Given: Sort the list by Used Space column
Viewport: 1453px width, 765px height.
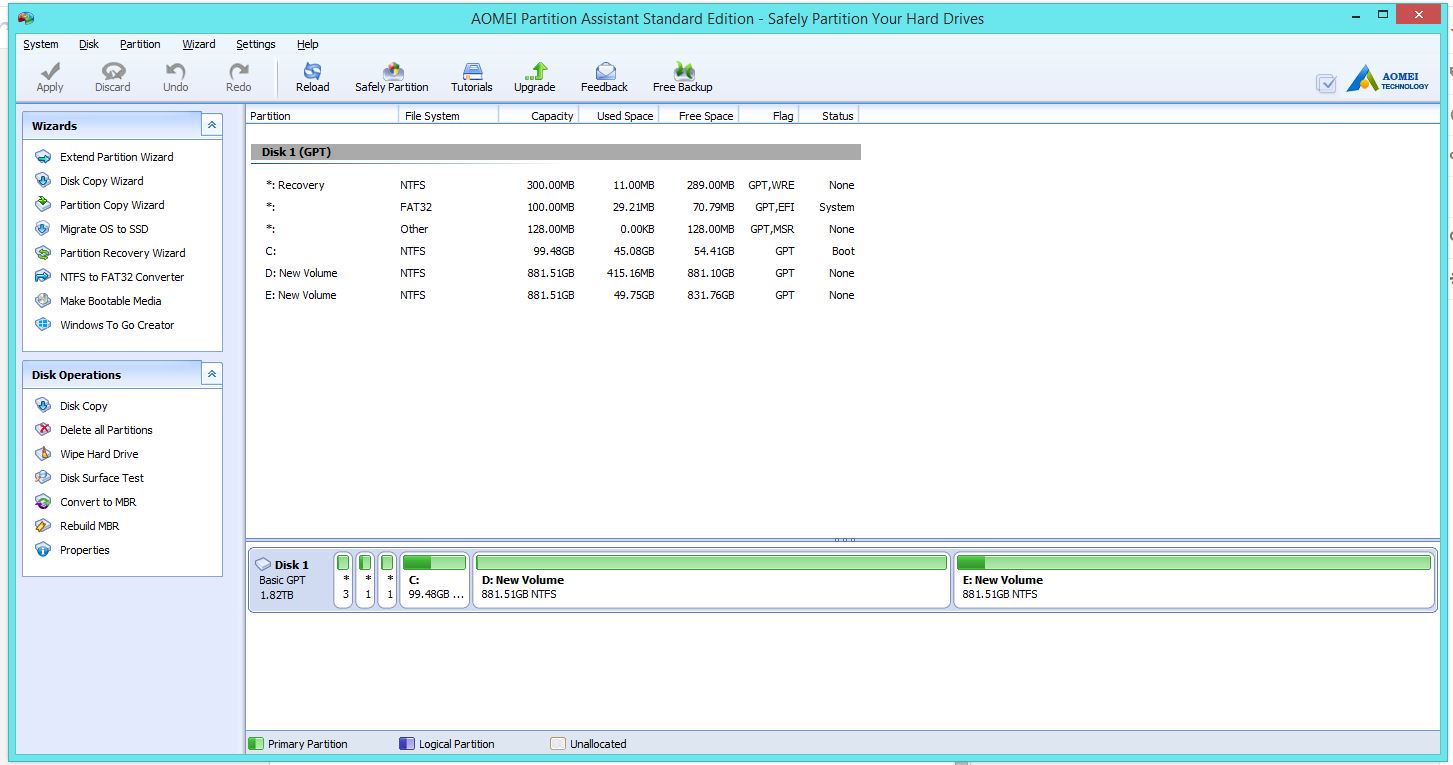Looking at the screenshot, I should [618, 116].
